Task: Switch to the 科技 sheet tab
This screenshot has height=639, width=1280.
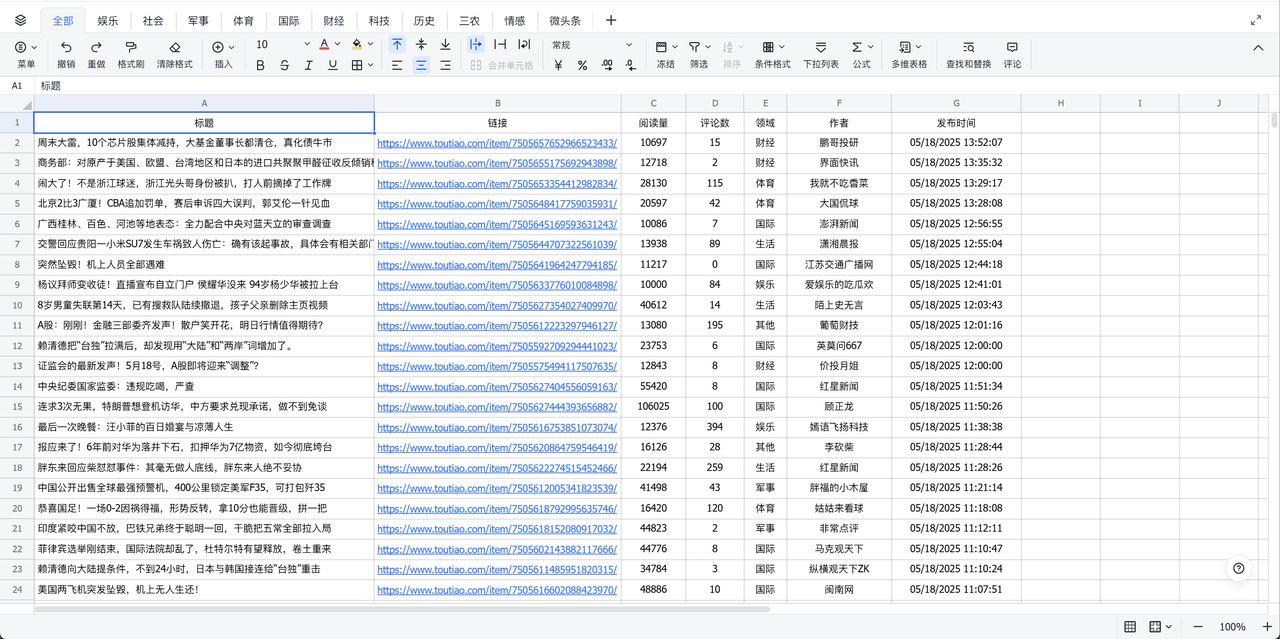Action: point(379,20)
